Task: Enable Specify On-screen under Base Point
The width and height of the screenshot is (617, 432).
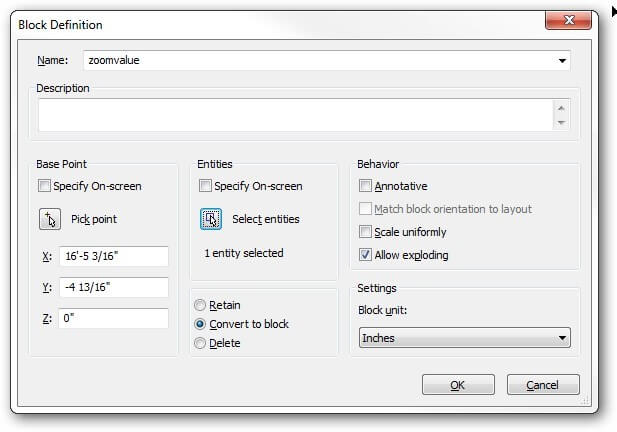Action: [x=44, y=186]
